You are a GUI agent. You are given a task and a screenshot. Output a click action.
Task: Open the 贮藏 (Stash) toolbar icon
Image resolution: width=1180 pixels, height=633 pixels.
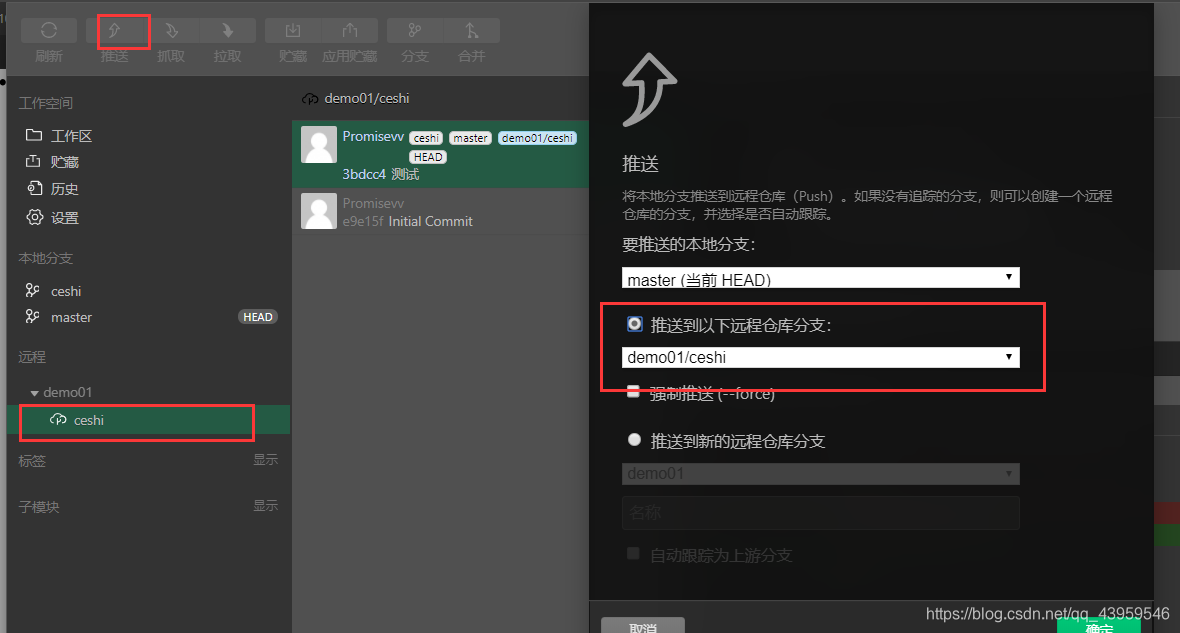(292, 29)
